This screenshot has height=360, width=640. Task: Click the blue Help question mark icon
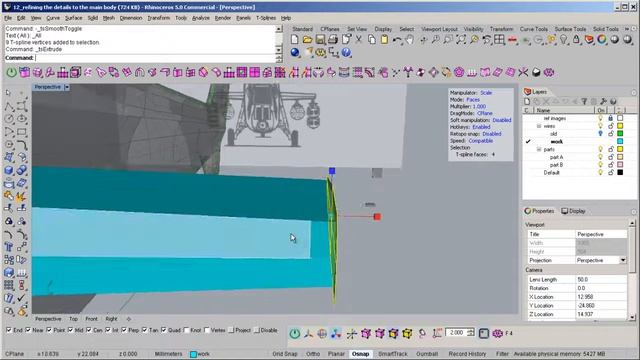pyautogui.click(x=346, y=53)
